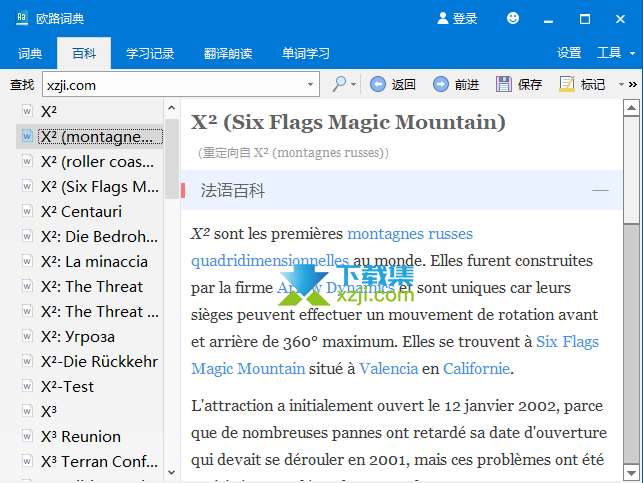
Task: Click the 返回 back arrow button
Action: [x=392, y=84]
